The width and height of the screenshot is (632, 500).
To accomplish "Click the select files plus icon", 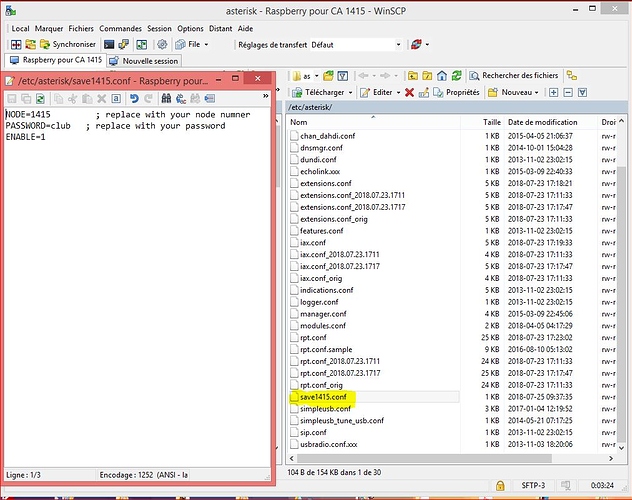I will coord(553,93).
